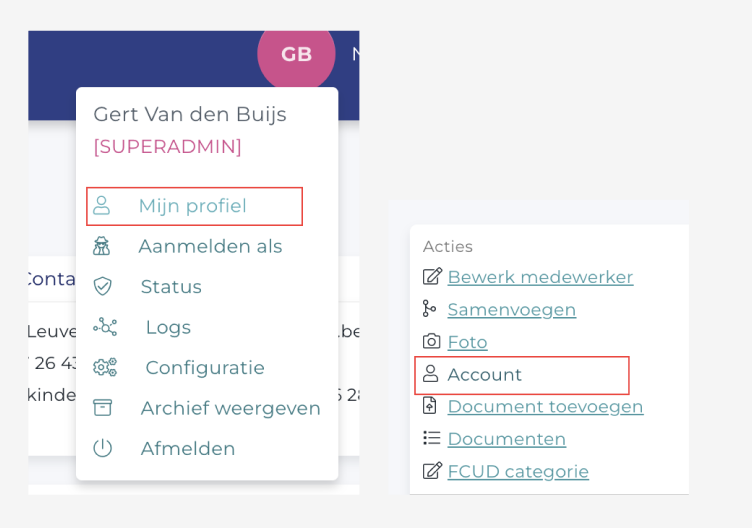Click the gears icon beside Configuratie
This screenshot has height=528, width=752.
(x=105, y=367)
